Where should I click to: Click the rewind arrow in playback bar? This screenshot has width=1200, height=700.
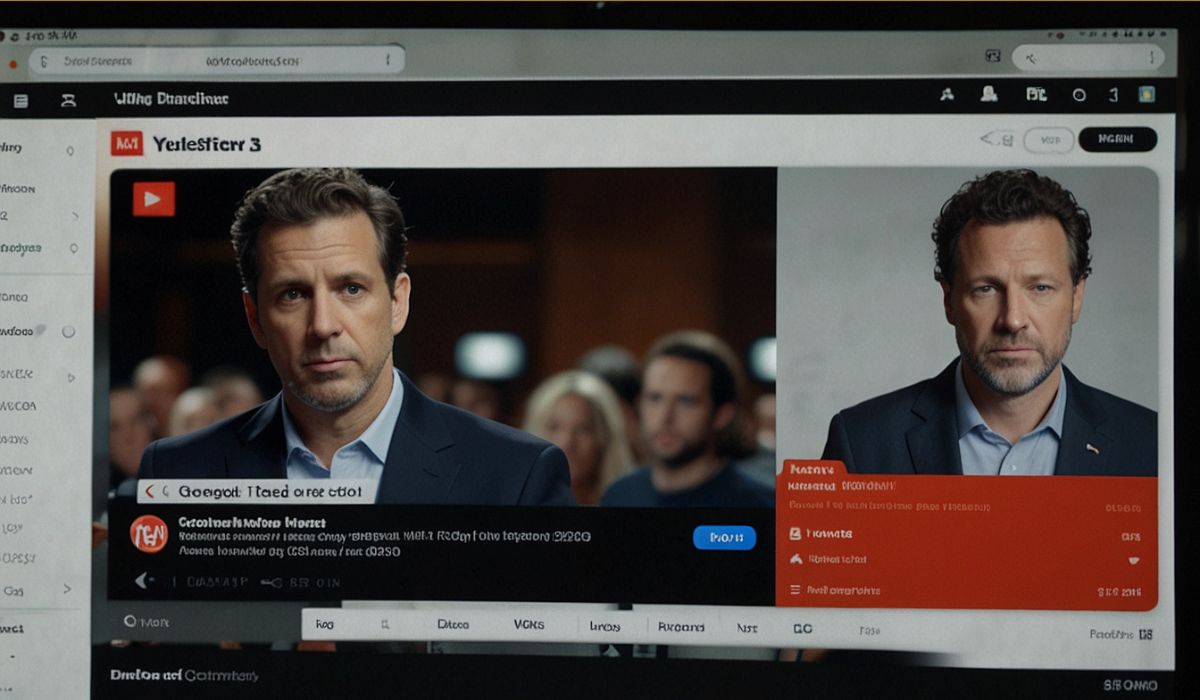point(145,580)
